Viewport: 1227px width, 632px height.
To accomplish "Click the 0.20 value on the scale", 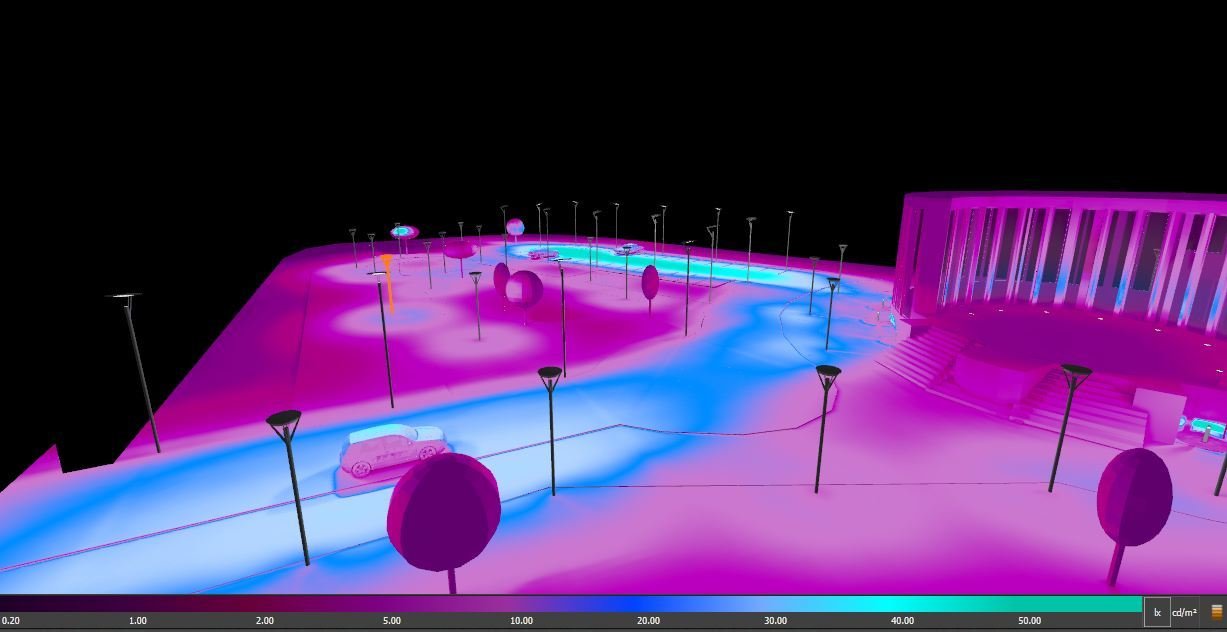I will point(11,621).
